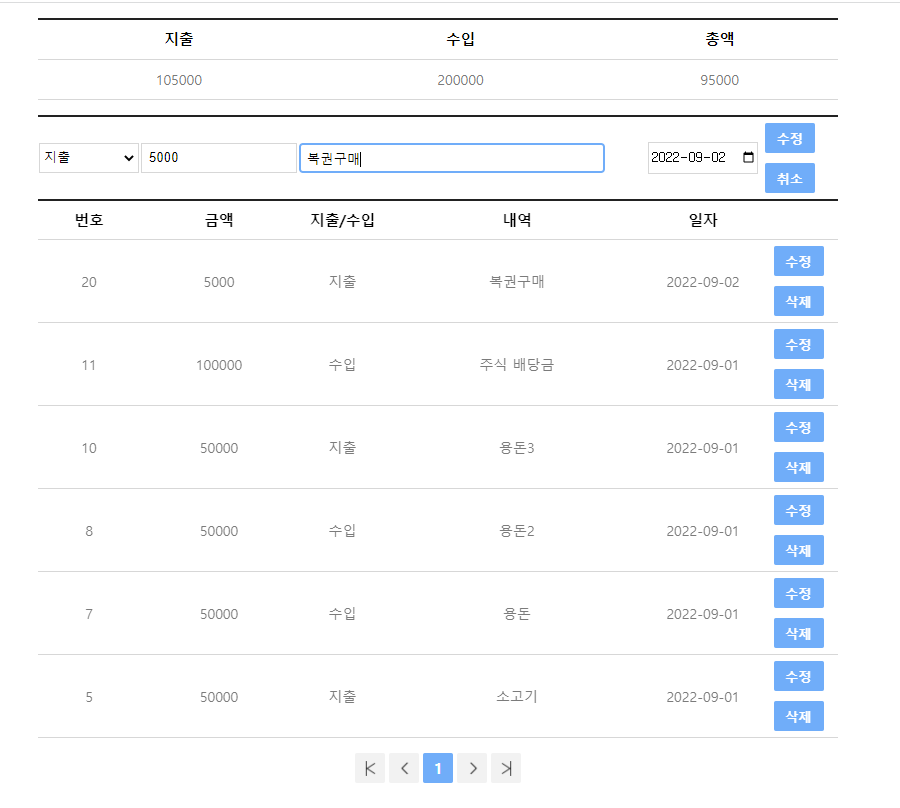This screenshot has width=900, height=808.
Task: Click the 수입 summary header
Action: [x=460, y=39]
